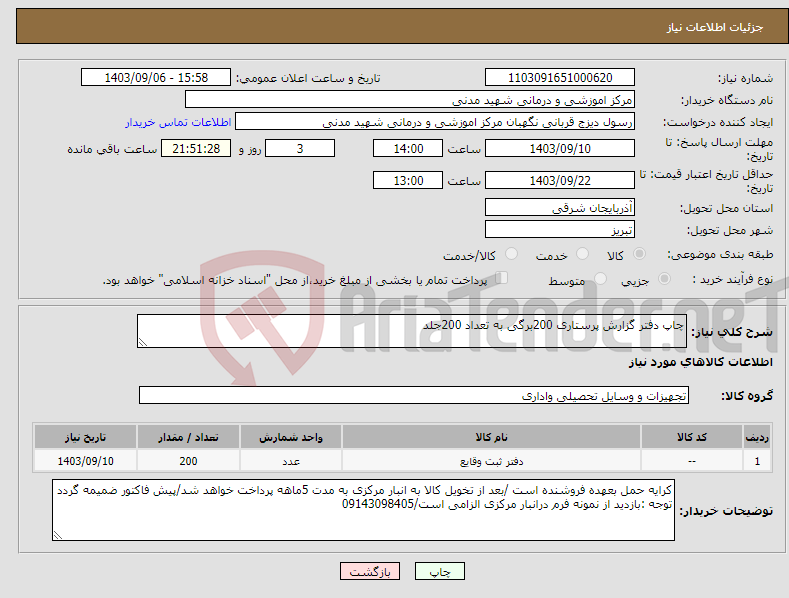789x598 pixels.
Task: Click the شرح کلی نیاز description textarea
Action: tap(412, 331)
